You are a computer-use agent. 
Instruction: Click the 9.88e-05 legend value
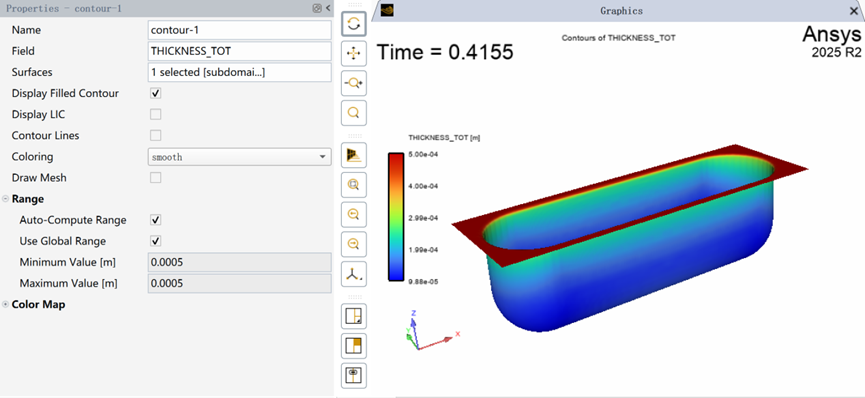[x=423, y=282]
